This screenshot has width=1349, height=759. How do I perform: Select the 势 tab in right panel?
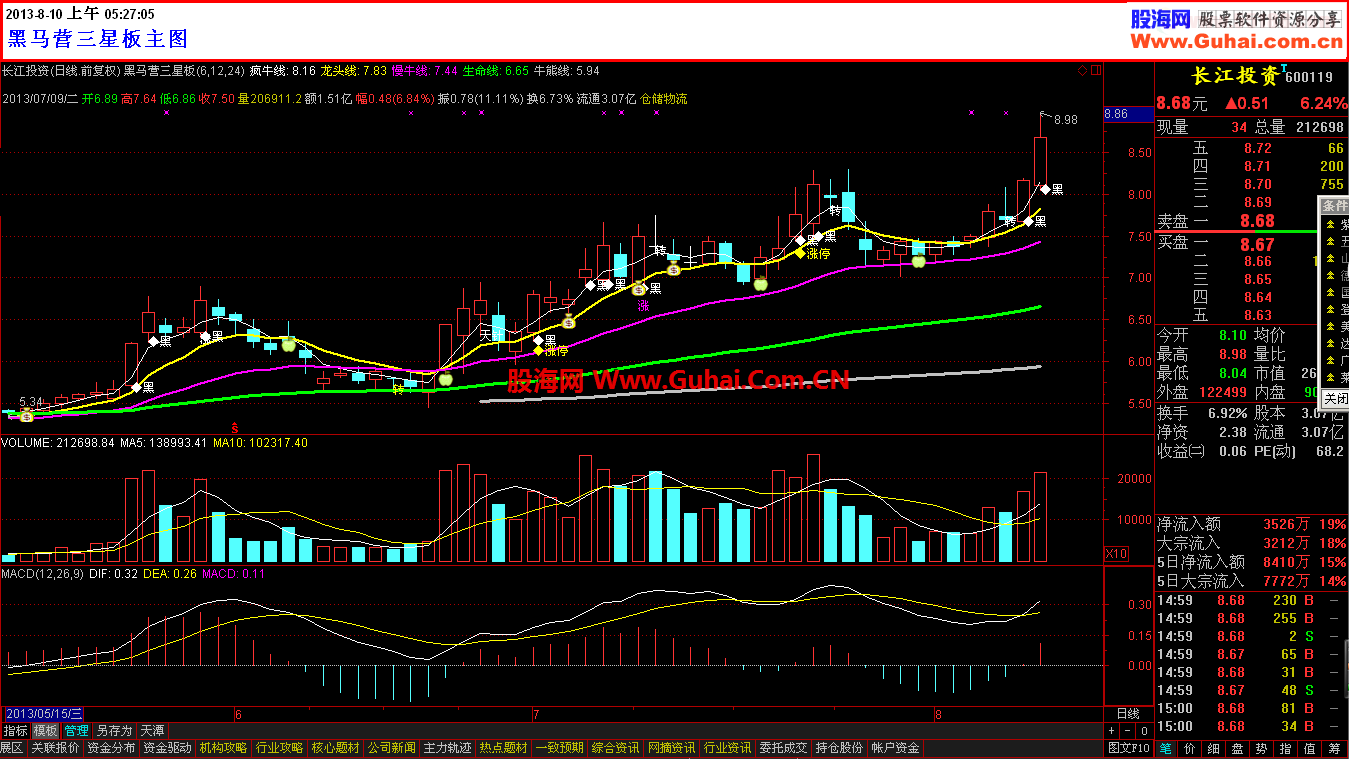click(1261, 748)
